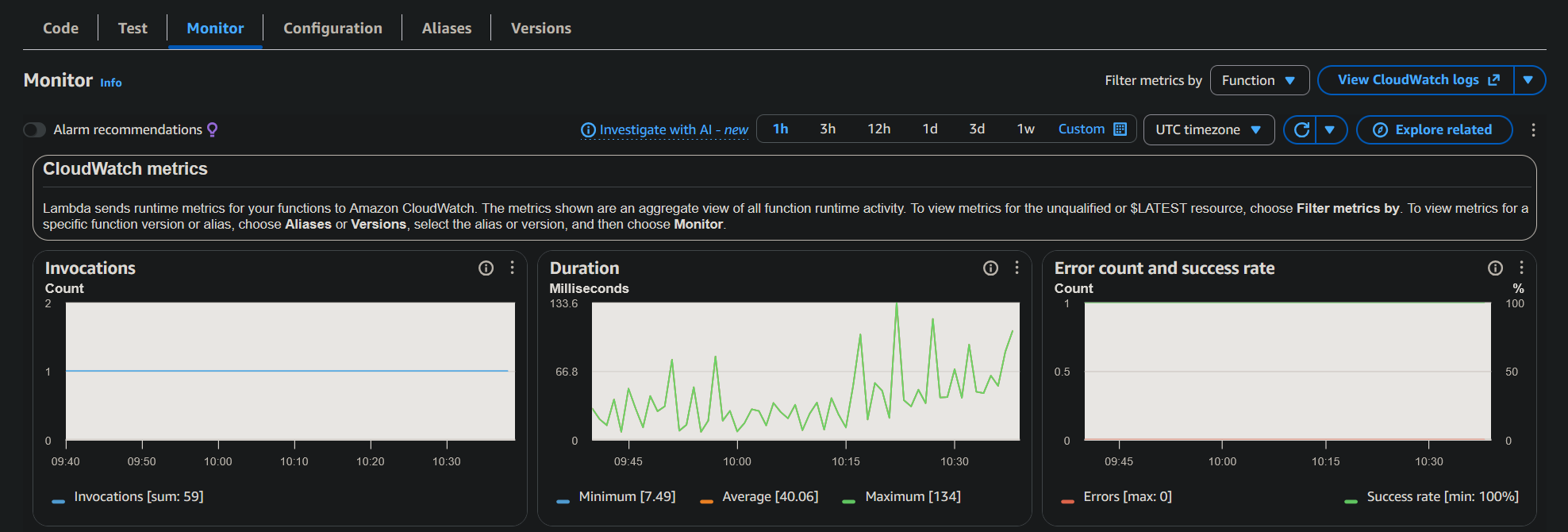
Task: Expand the View CloudWatch logs dropdown arrow
Action: 1528,80
